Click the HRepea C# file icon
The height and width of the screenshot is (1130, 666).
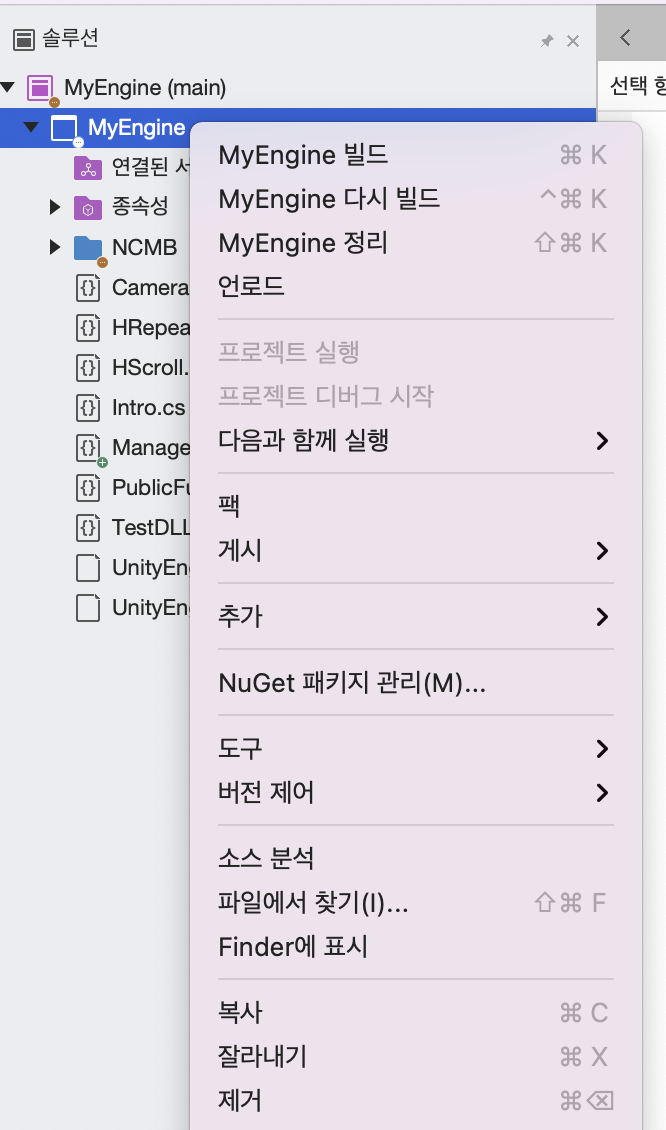point(88,328)
